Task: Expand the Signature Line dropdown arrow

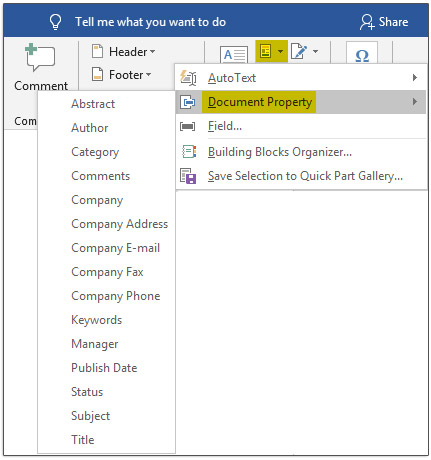Action: 315,51
